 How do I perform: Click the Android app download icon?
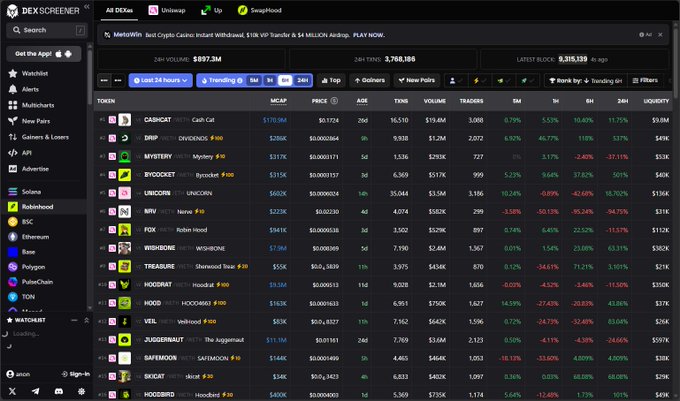coord(68,54)
